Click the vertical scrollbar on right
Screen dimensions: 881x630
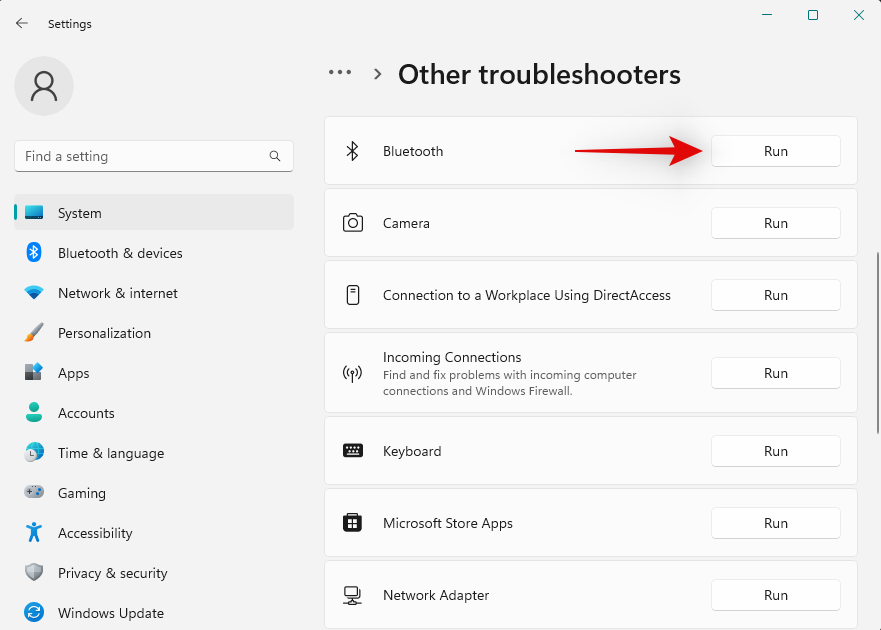(x=878, y=343)
